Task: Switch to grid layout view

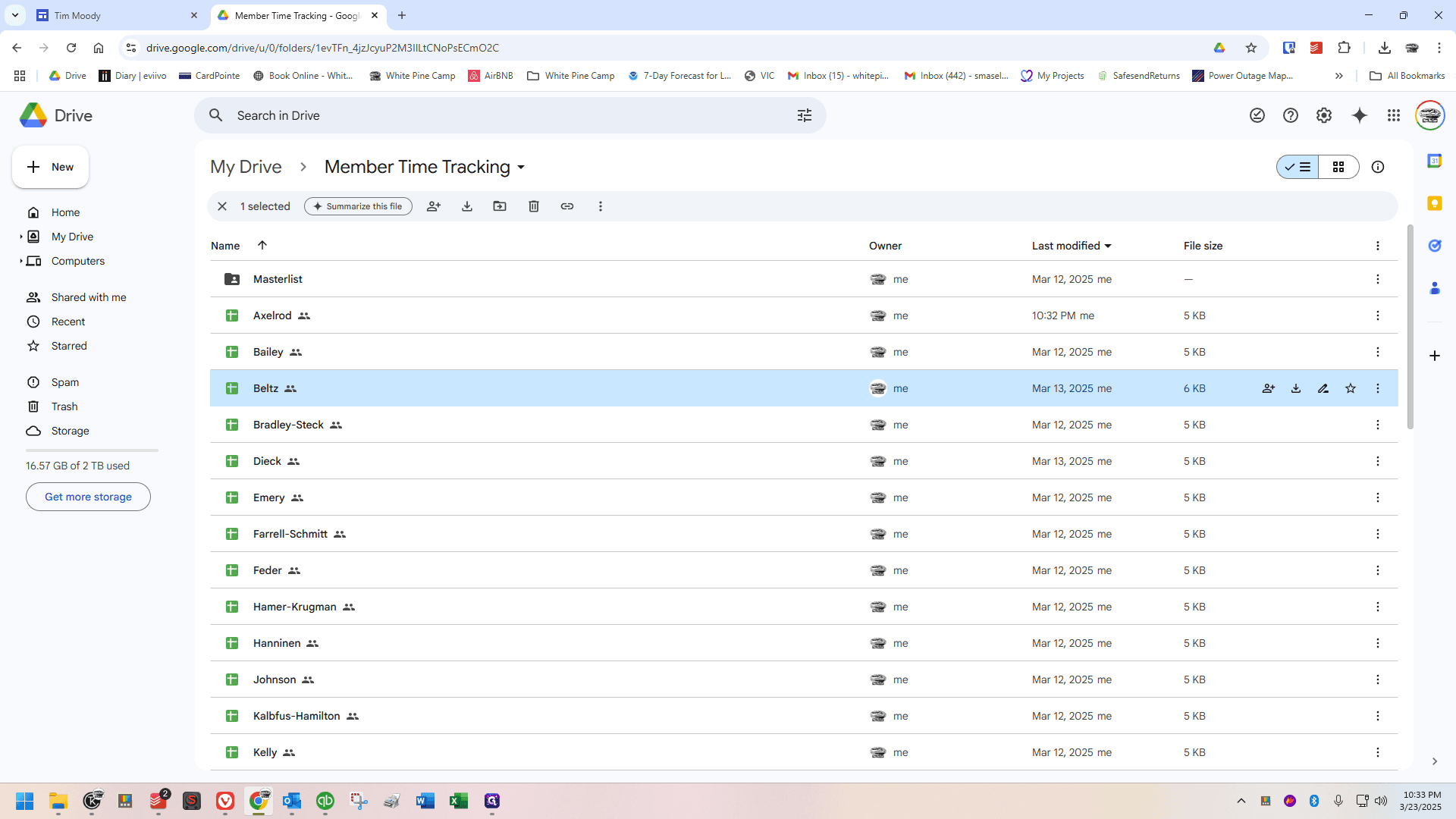Action: (1338, 167)
